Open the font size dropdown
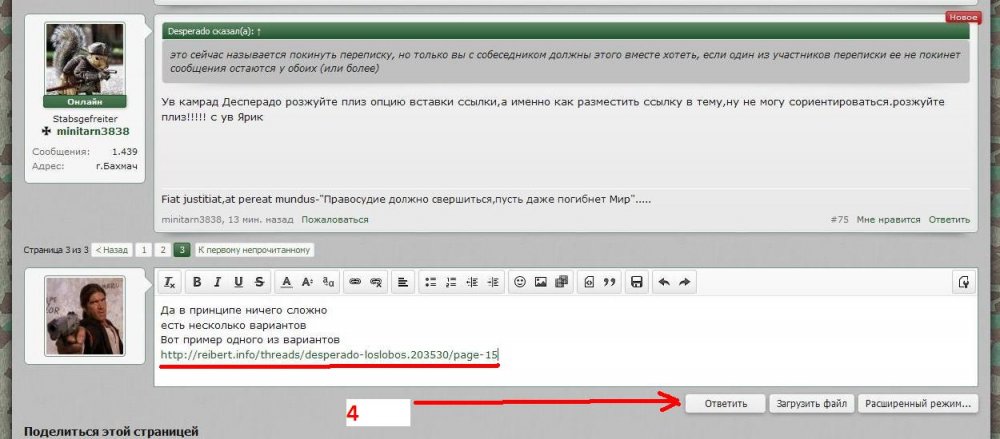The image size is (1000, 439). 308,283
